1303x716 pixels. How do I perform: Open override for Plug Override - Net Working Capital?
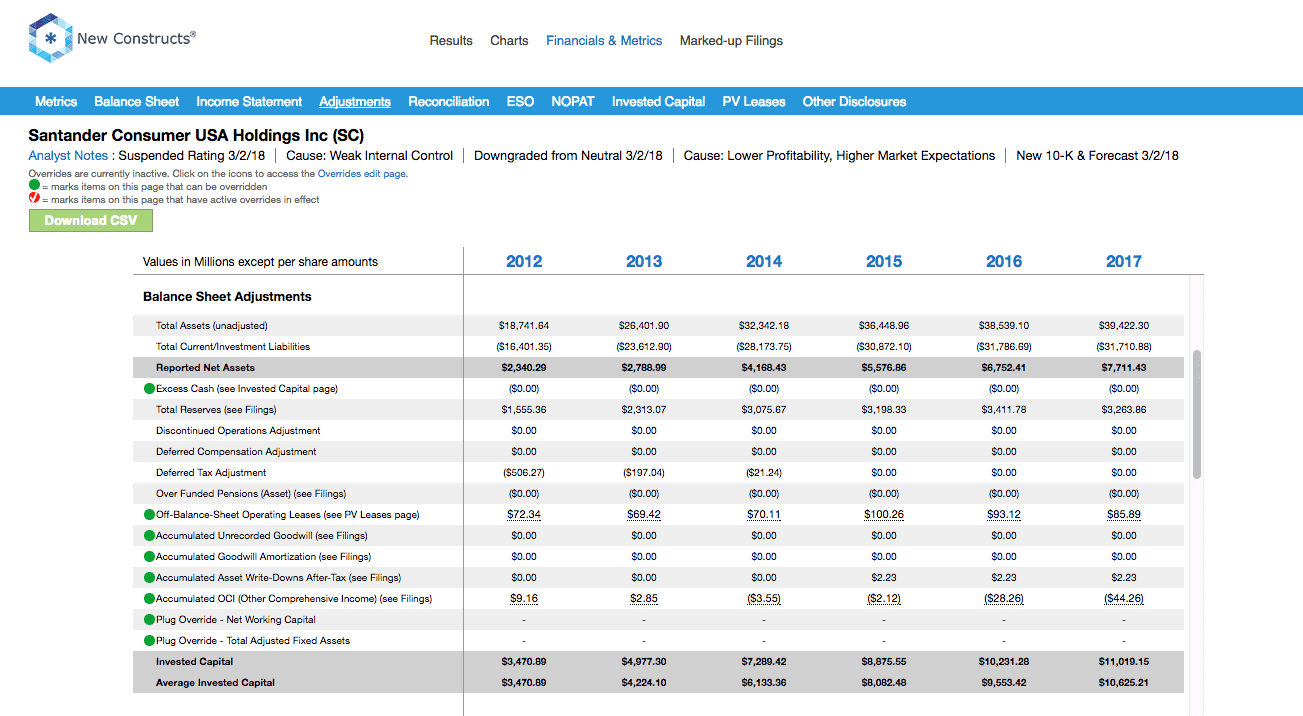pyautogui.click(x=149, y=619)
